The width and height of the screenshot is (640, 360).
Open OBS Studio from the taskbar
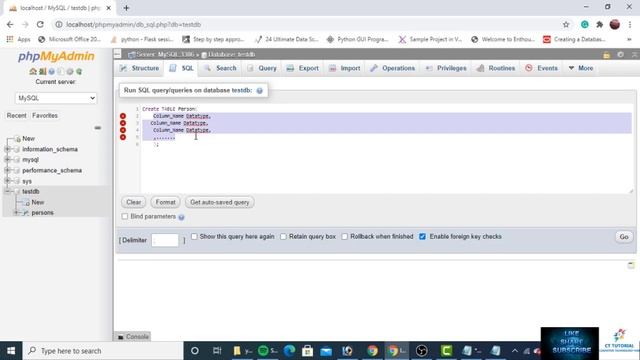click(422, 351)
